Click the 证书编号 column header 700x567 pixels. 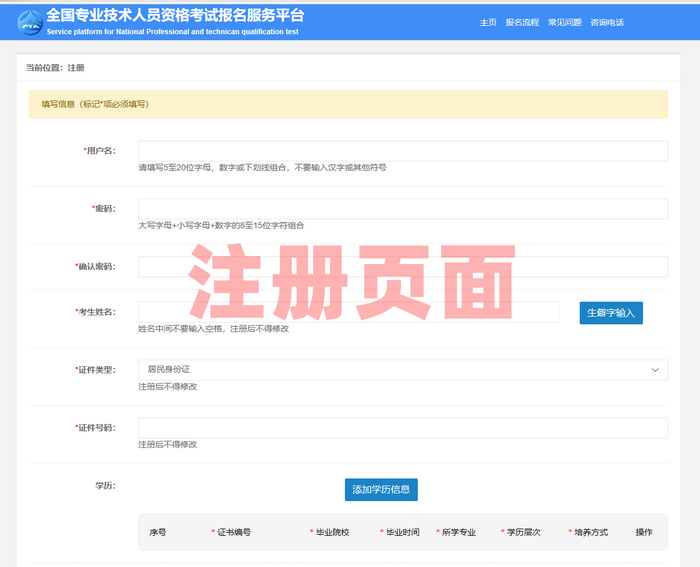(x=233, y=533)
